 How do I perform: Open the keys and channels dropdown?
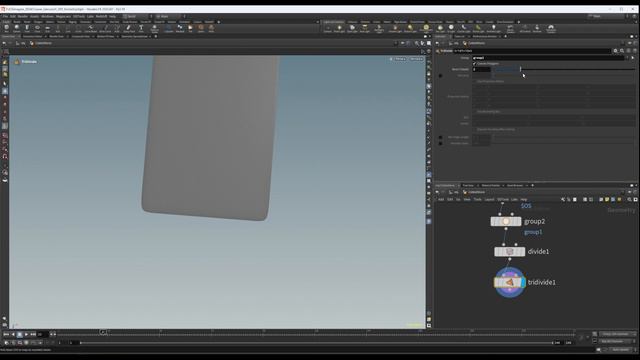[617, 334]
